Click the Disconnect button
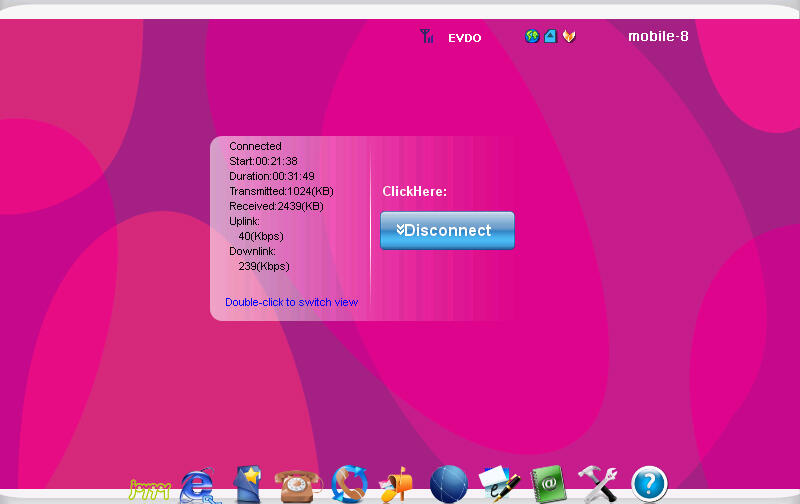800x504 pixels. point(447,231)
